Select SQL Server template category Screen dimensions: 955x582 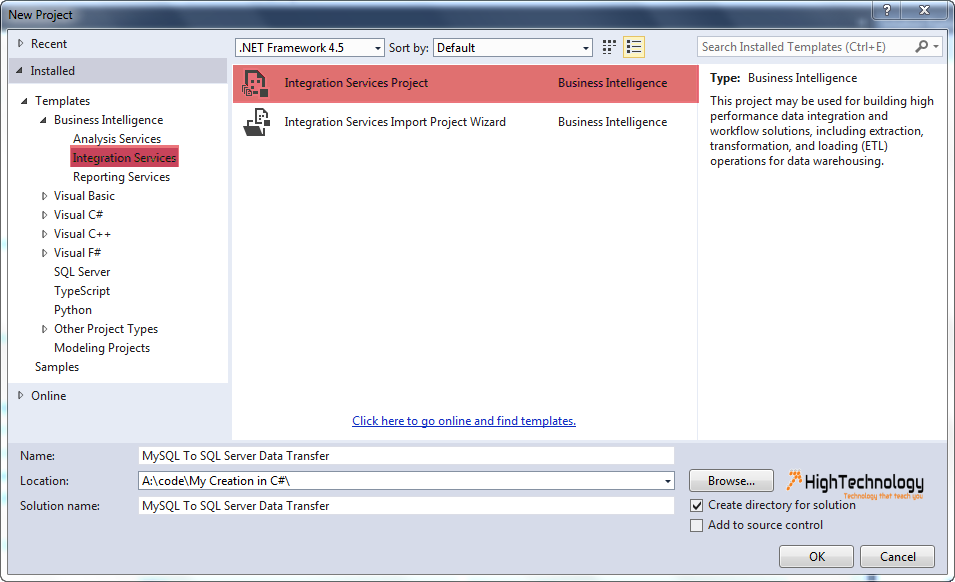82,272
